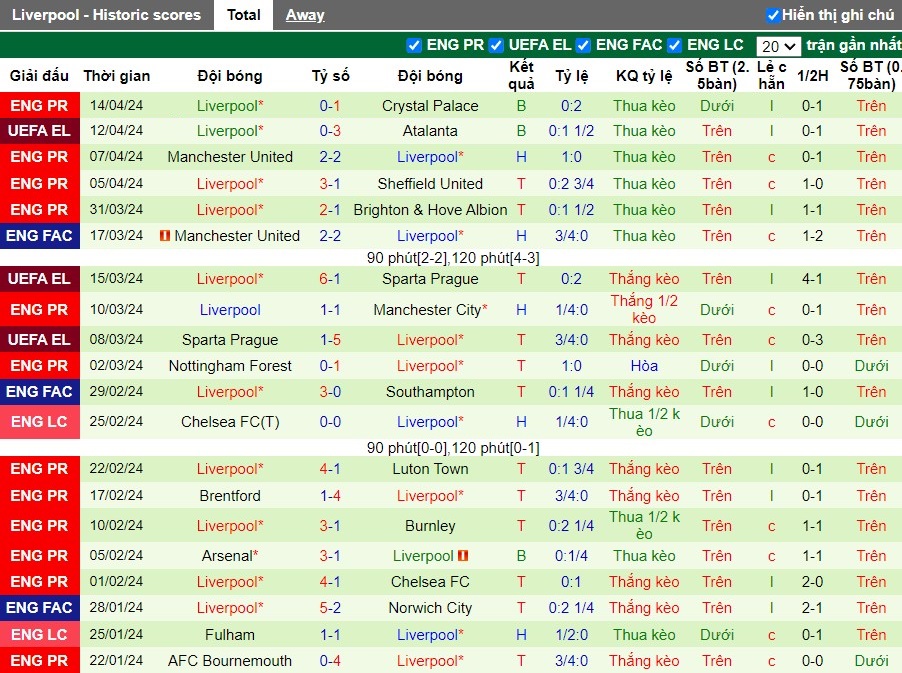The image size is (902, 673).
Task: Click Thắng 1/2 kèo result for Manchester City match
Action: (x=644, y=309)
